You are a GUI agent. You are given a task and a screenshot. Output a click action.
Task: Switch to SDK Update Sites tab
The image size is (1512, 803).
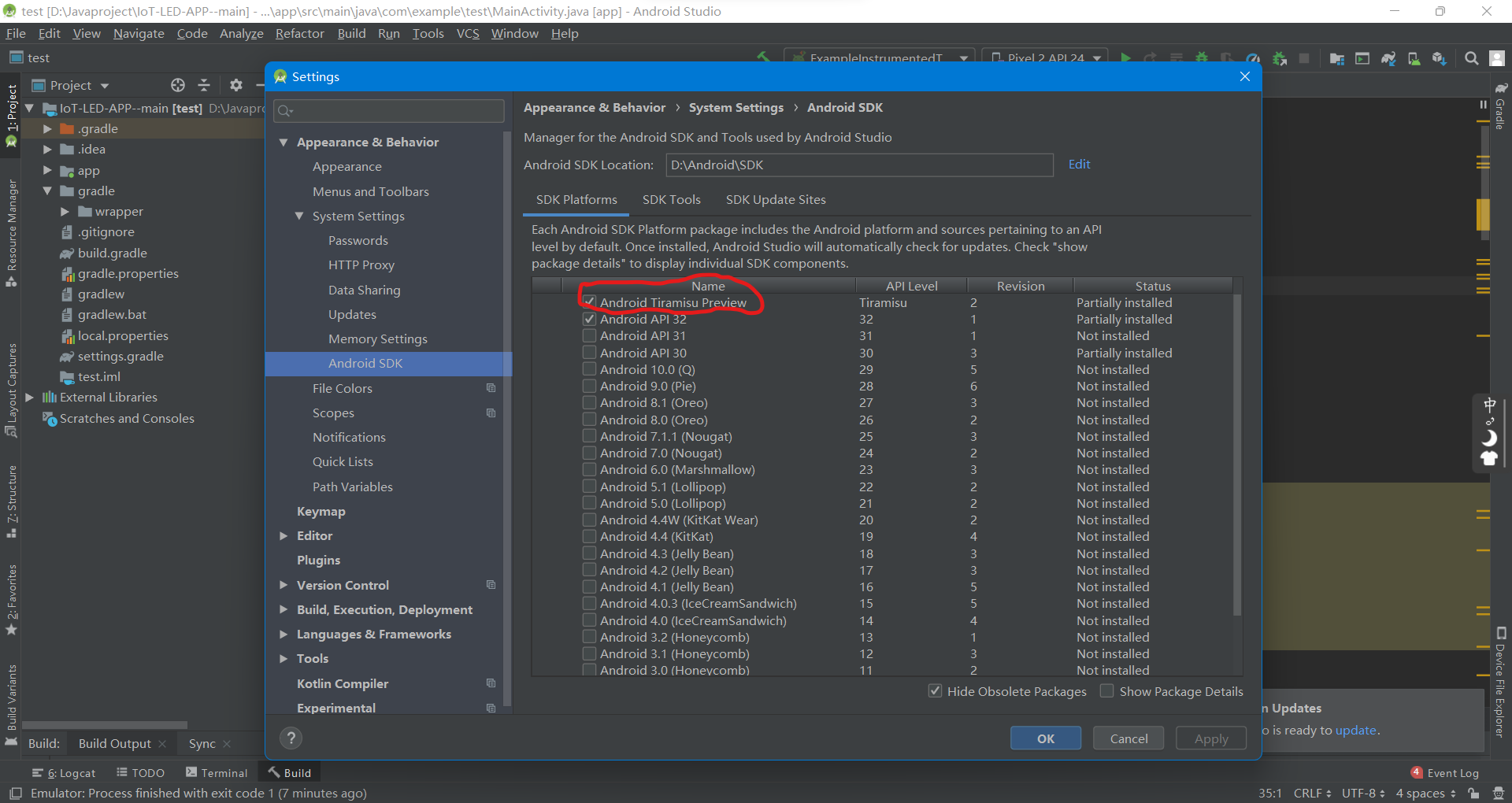(776, 200)
